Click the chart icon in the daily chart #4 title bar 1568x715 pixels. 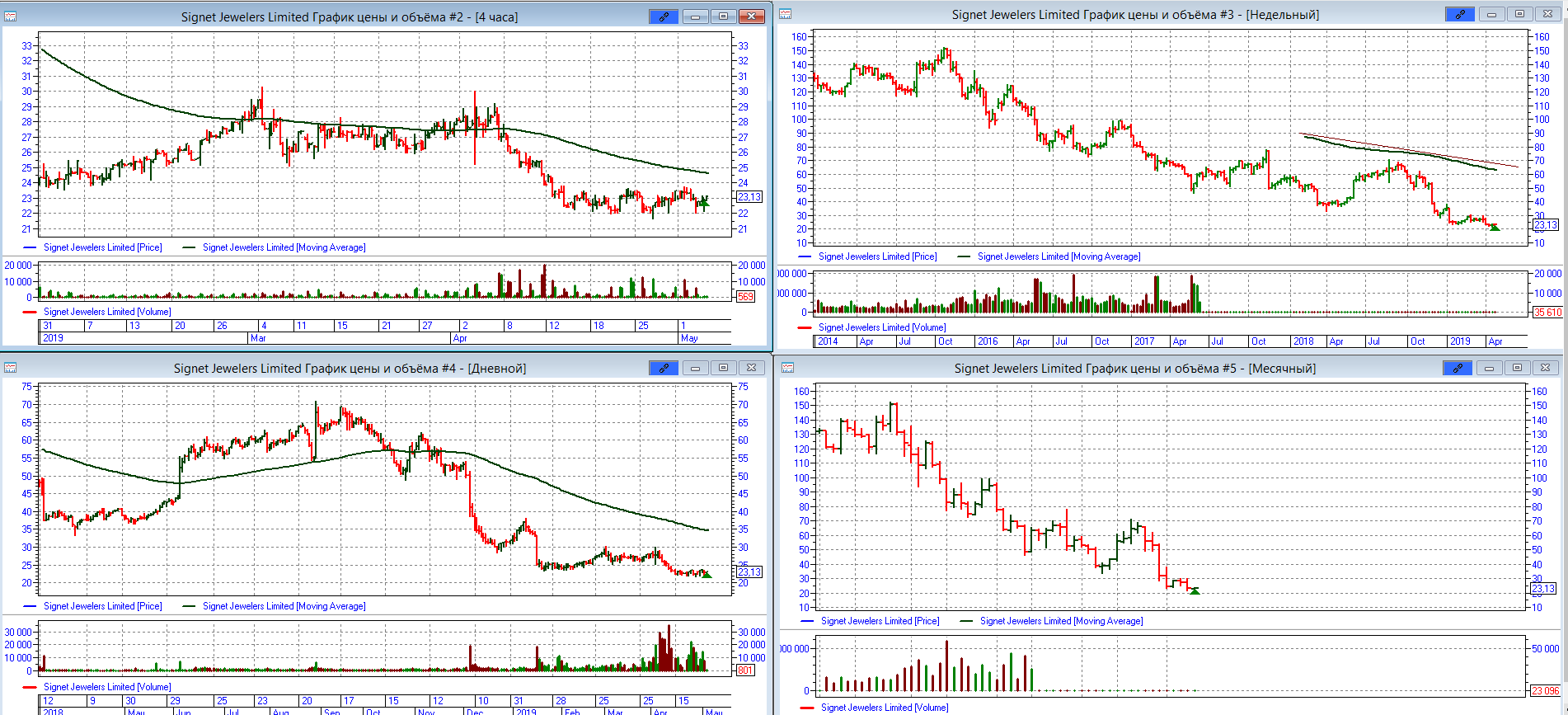pos(11,368)
